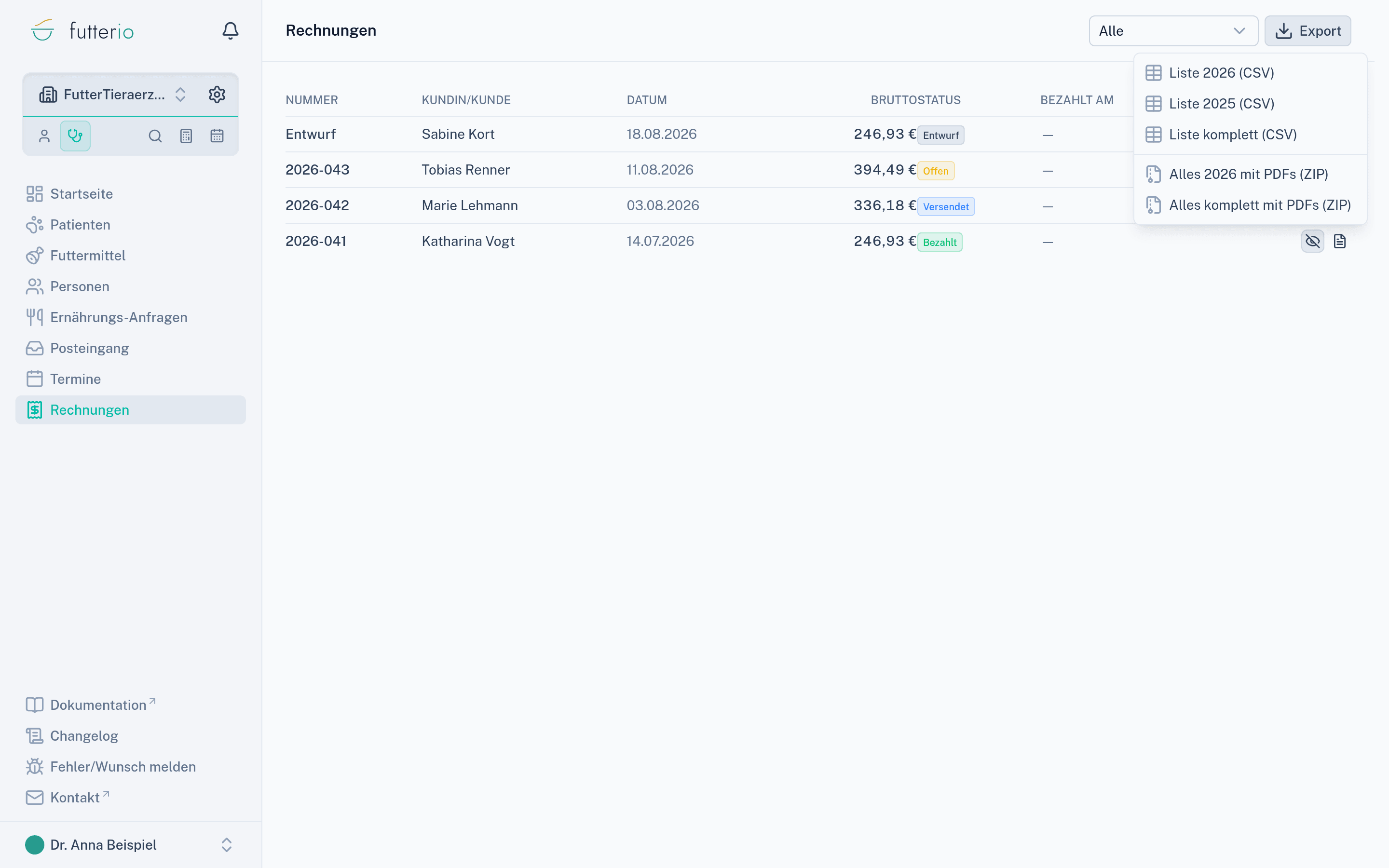The height and width of the screenshot is (868, 1389).
Task: Choose Liste komplett (CSV) export
Action: (1250, 135)
